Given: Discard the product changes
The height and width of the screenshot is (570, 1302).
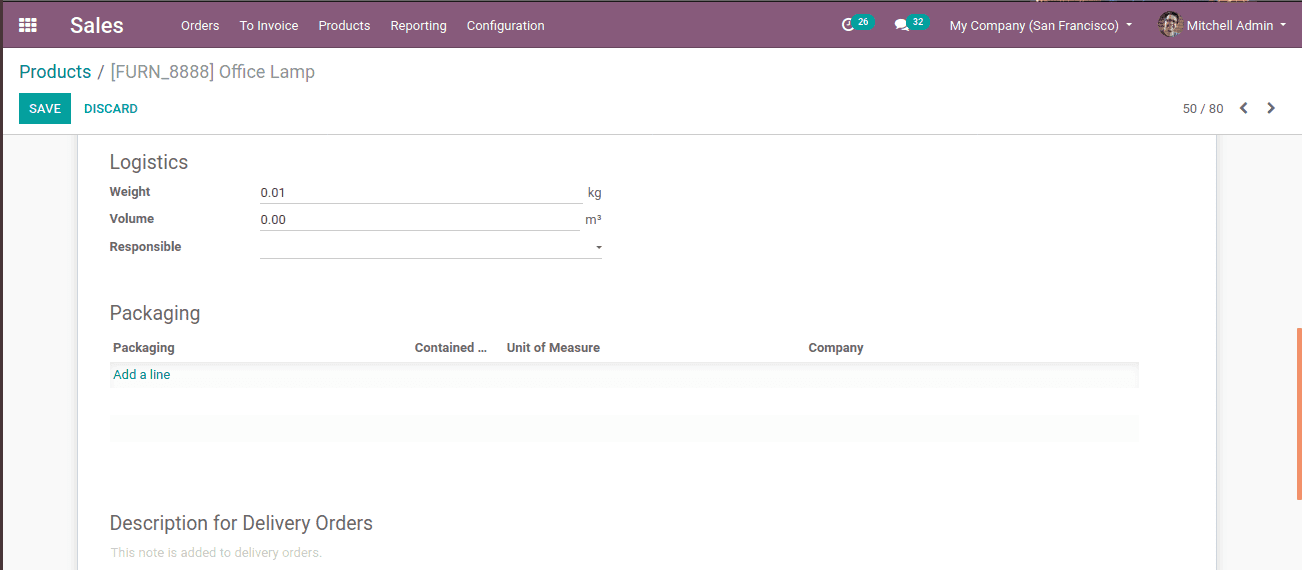Looking at the screenshot, I should tap(111, 108).
